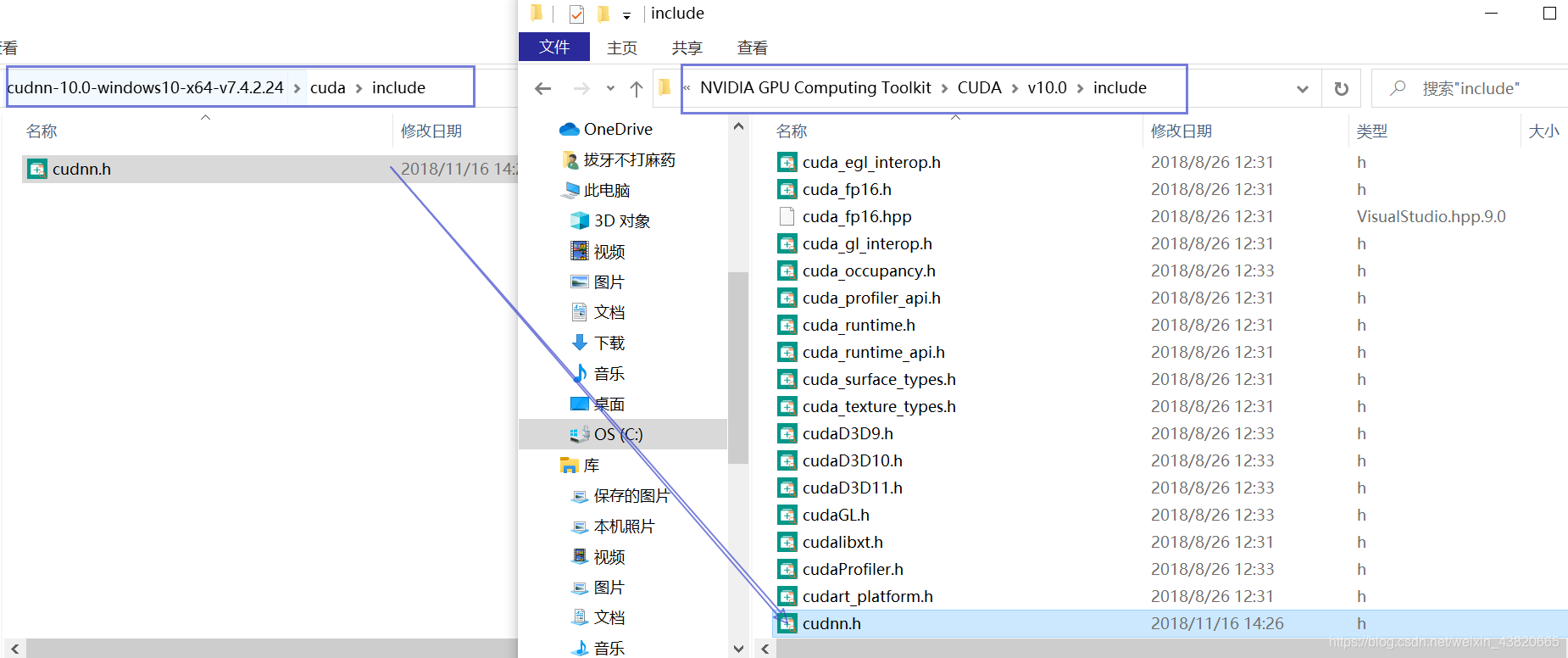Select file cuda_gl_interop.h
Viewport: 1568px width, 658px height.
tap(867, 243)
